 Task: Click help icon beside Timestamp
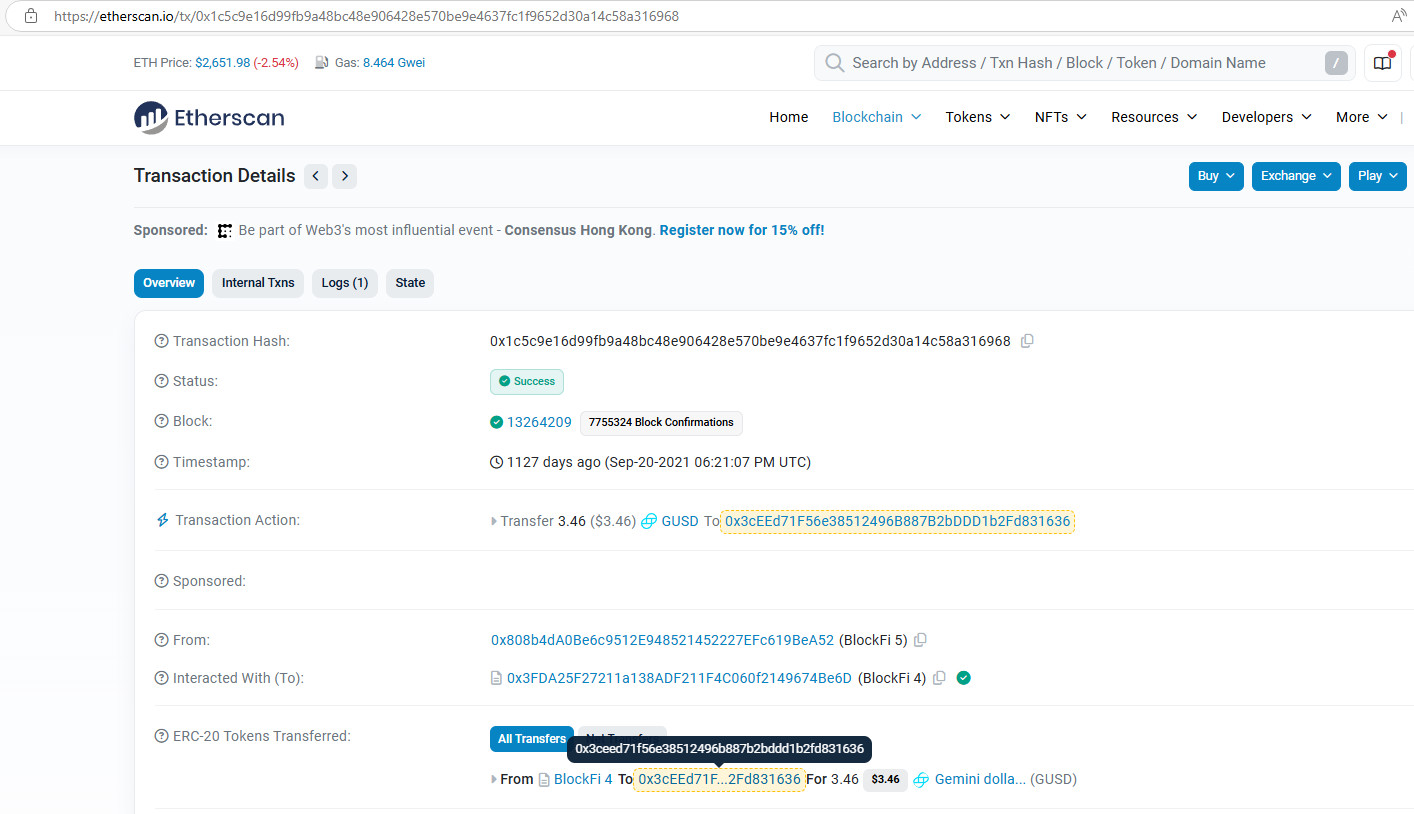(161, 462)
